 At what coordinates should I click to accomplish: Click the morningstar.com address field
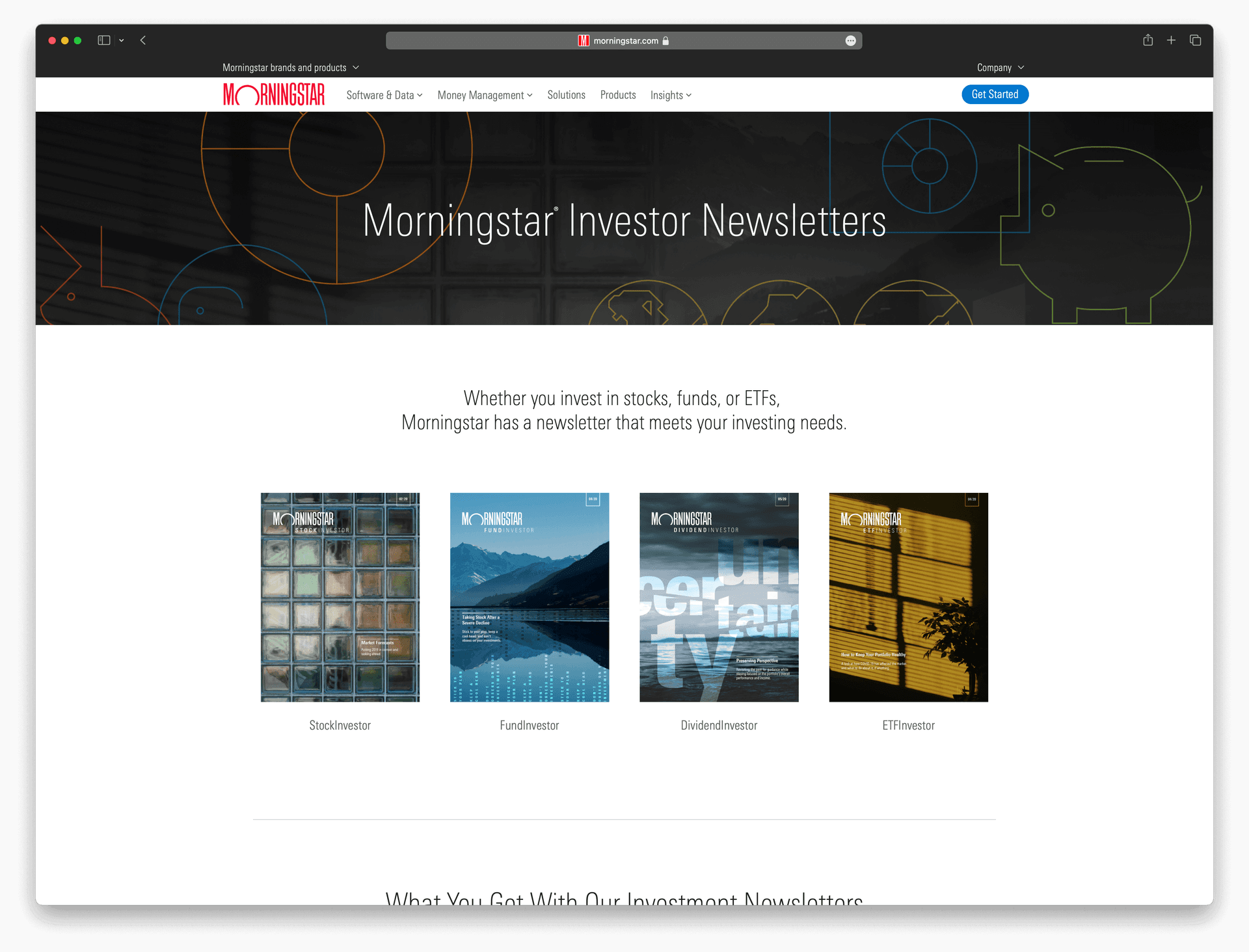pos(624,40)
